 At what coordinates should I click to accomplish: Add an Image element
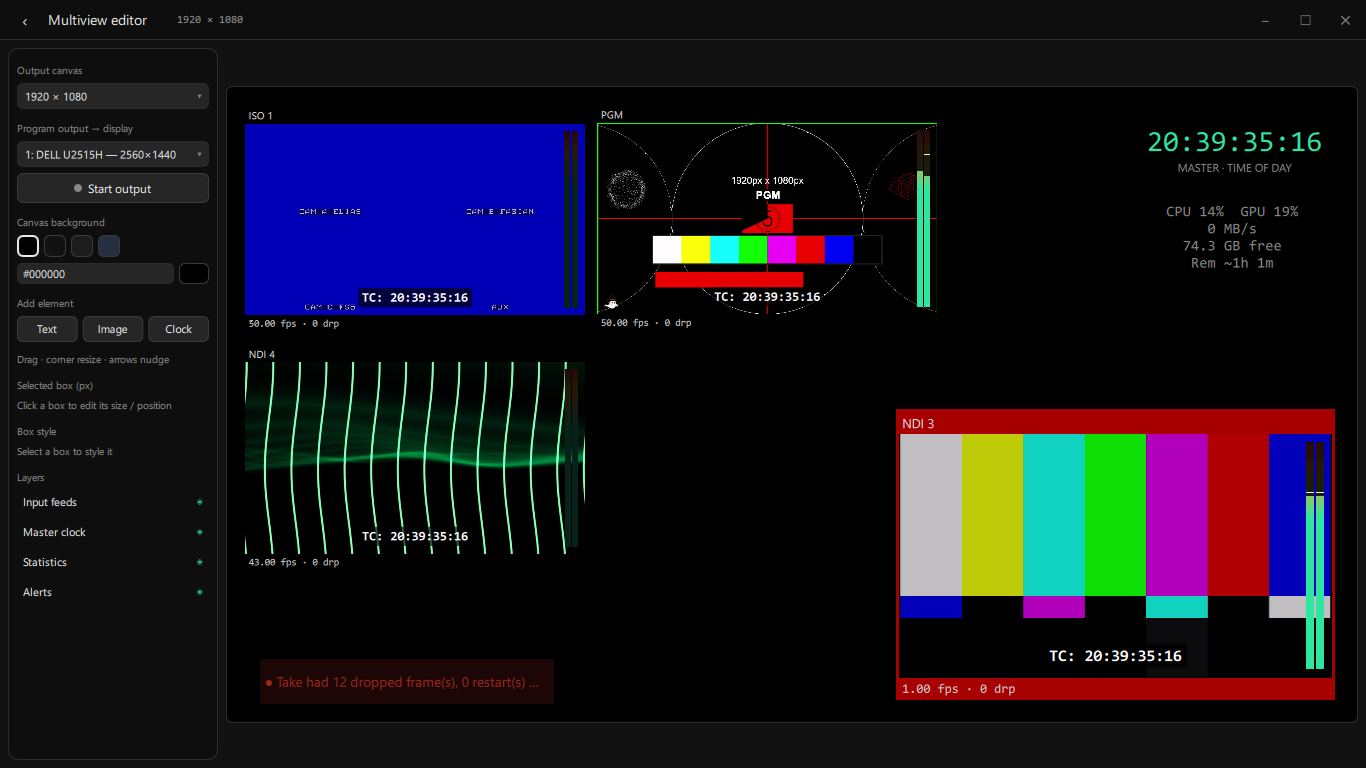113,329
